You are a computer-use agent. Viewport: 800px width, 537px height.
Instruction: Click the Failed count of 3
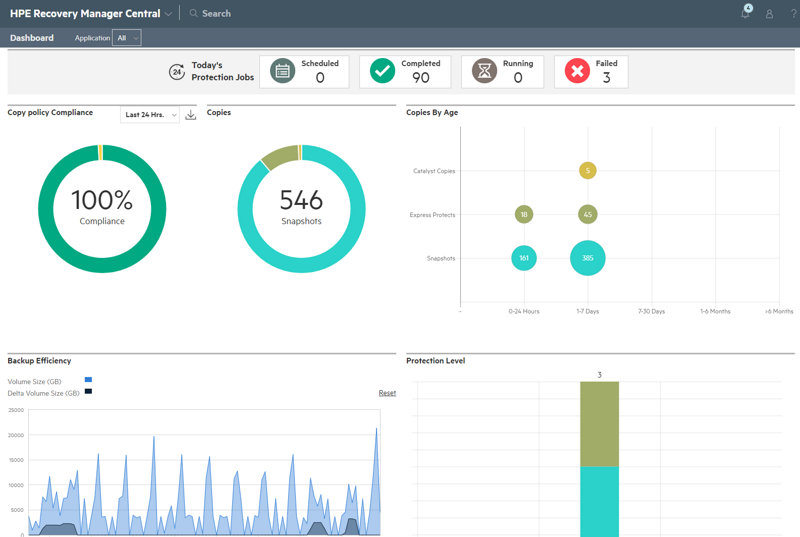point(607,78)
